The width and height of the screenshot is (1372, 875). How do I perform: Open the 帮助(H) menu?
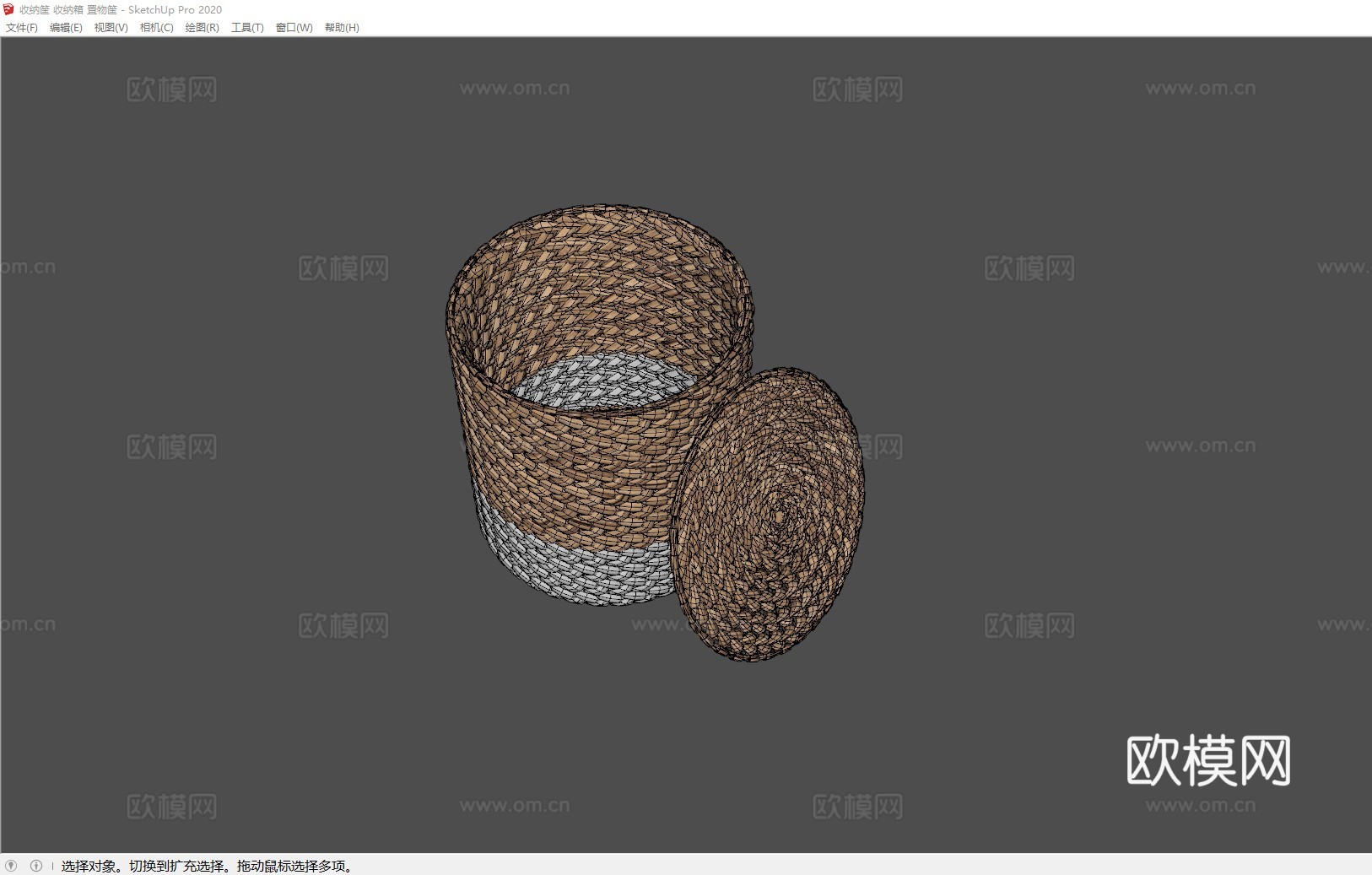342,28
